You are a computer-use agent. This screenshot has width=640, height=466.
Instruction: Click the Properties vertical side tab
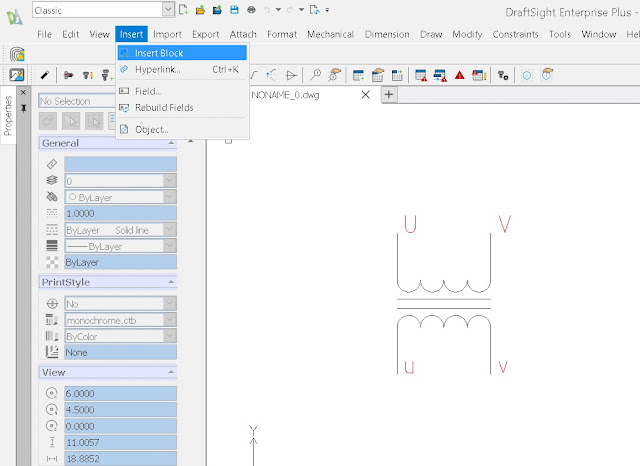[8, 115]
